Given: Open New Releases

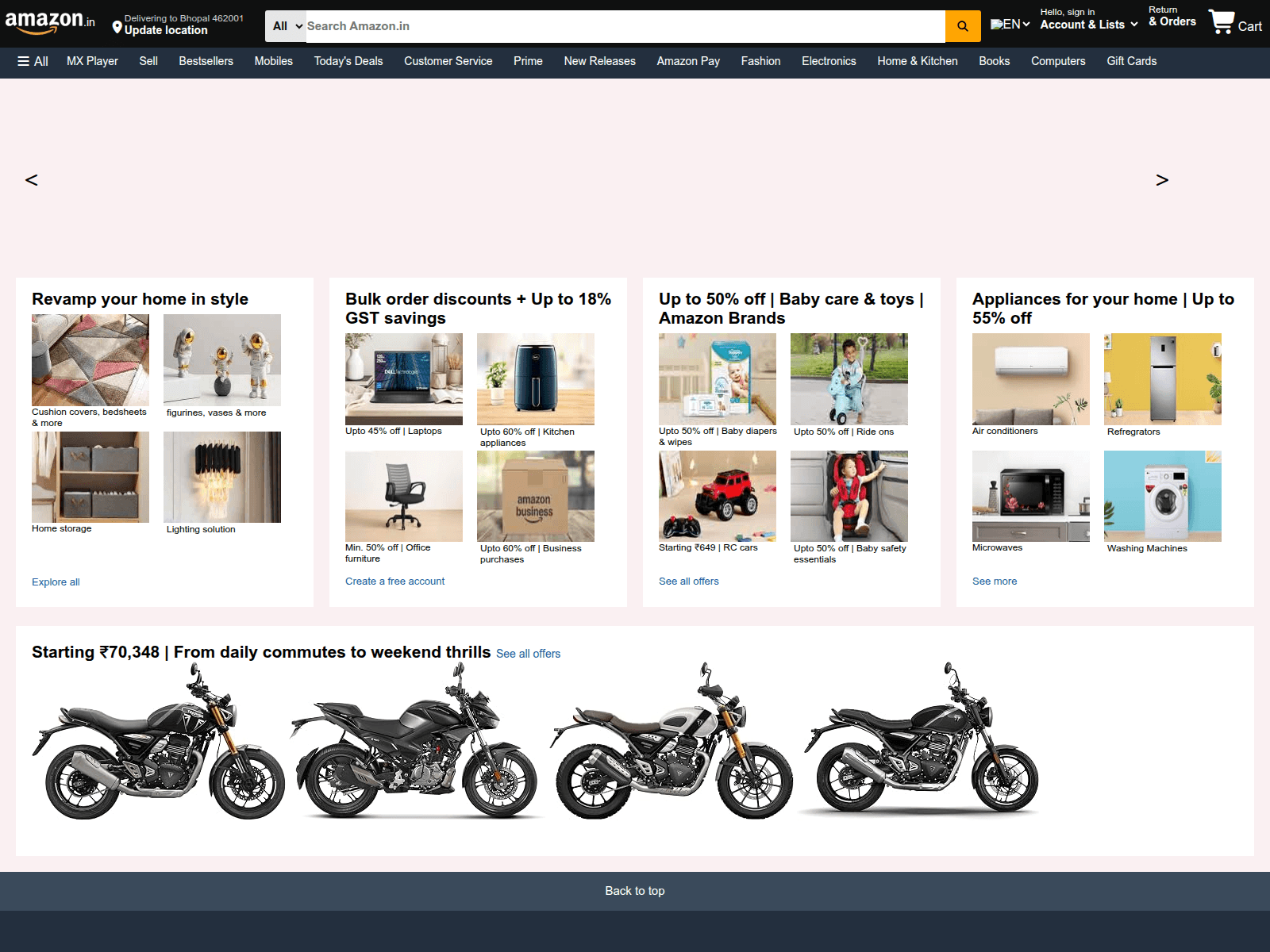Looking at the screenshot, I should point(600,61).
